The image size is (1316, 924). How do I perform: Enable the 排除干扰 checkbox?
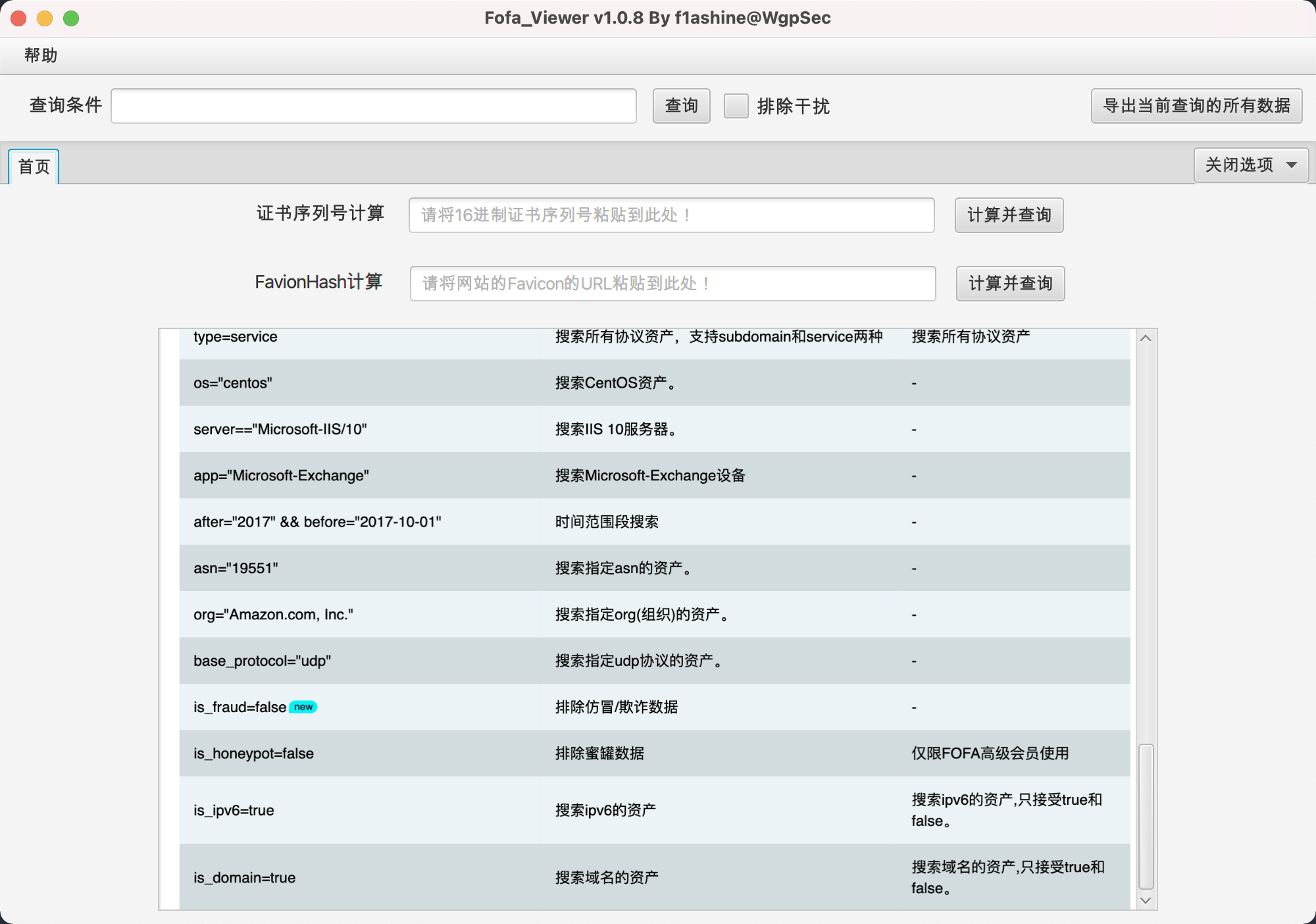[736, 106]
